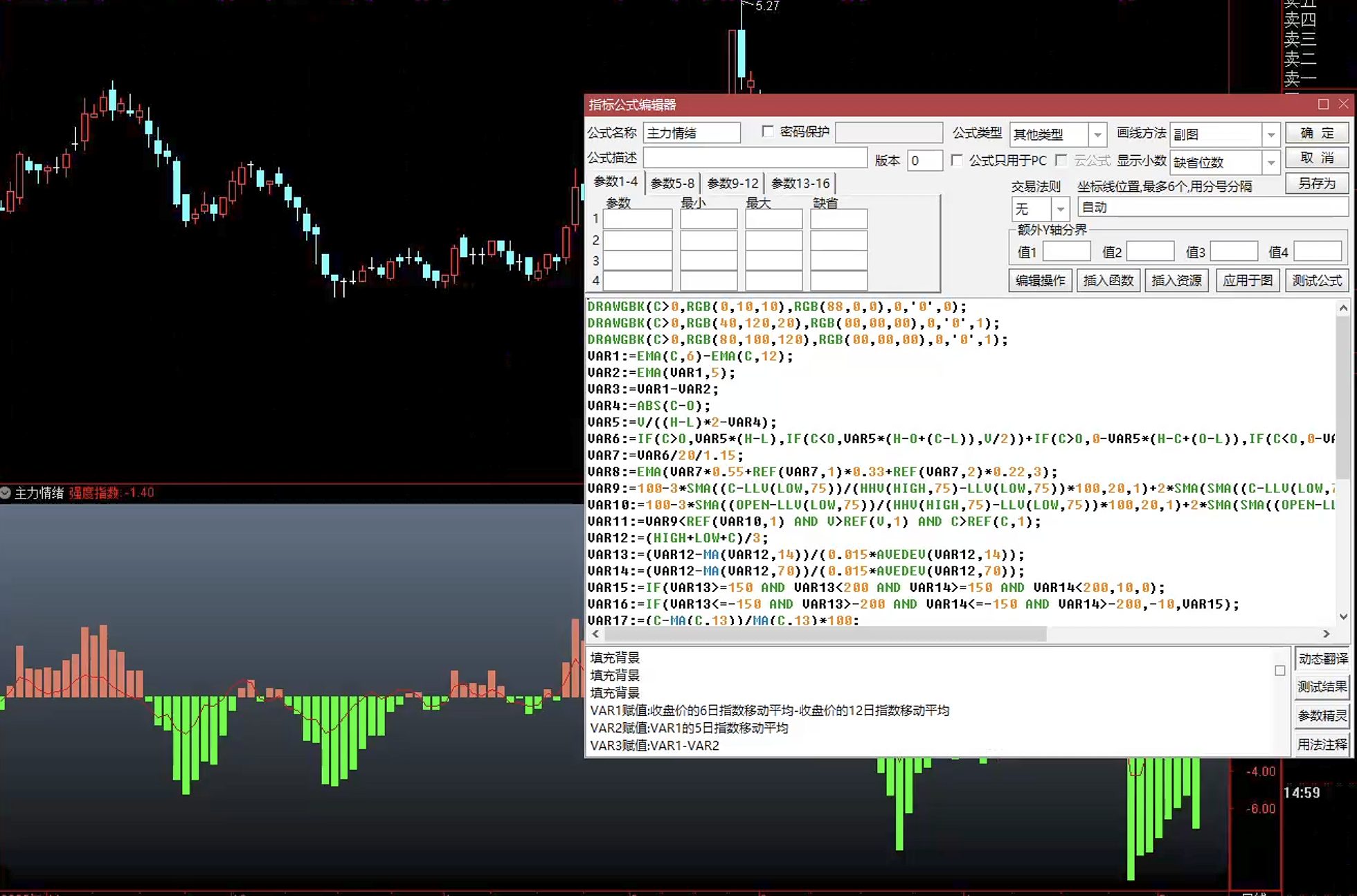Click the 5.27 high price label
The width and height of the screenshot is (1357, 896).
click(767, 6)
